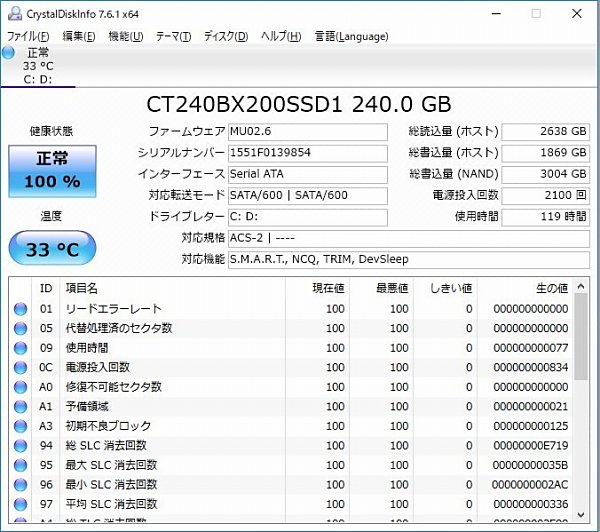Screen dimensions: 600x532
Task: Click the 33 °C temperature button
Action: (x=52, y=249)
